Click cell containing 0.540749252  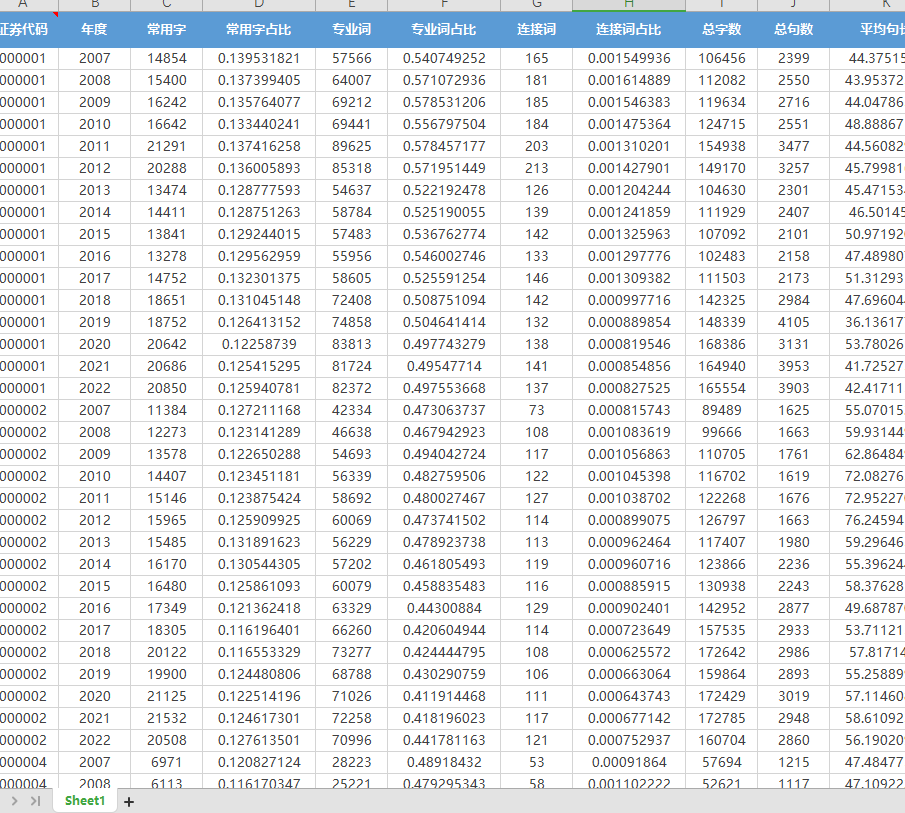(x=444, y=59)
